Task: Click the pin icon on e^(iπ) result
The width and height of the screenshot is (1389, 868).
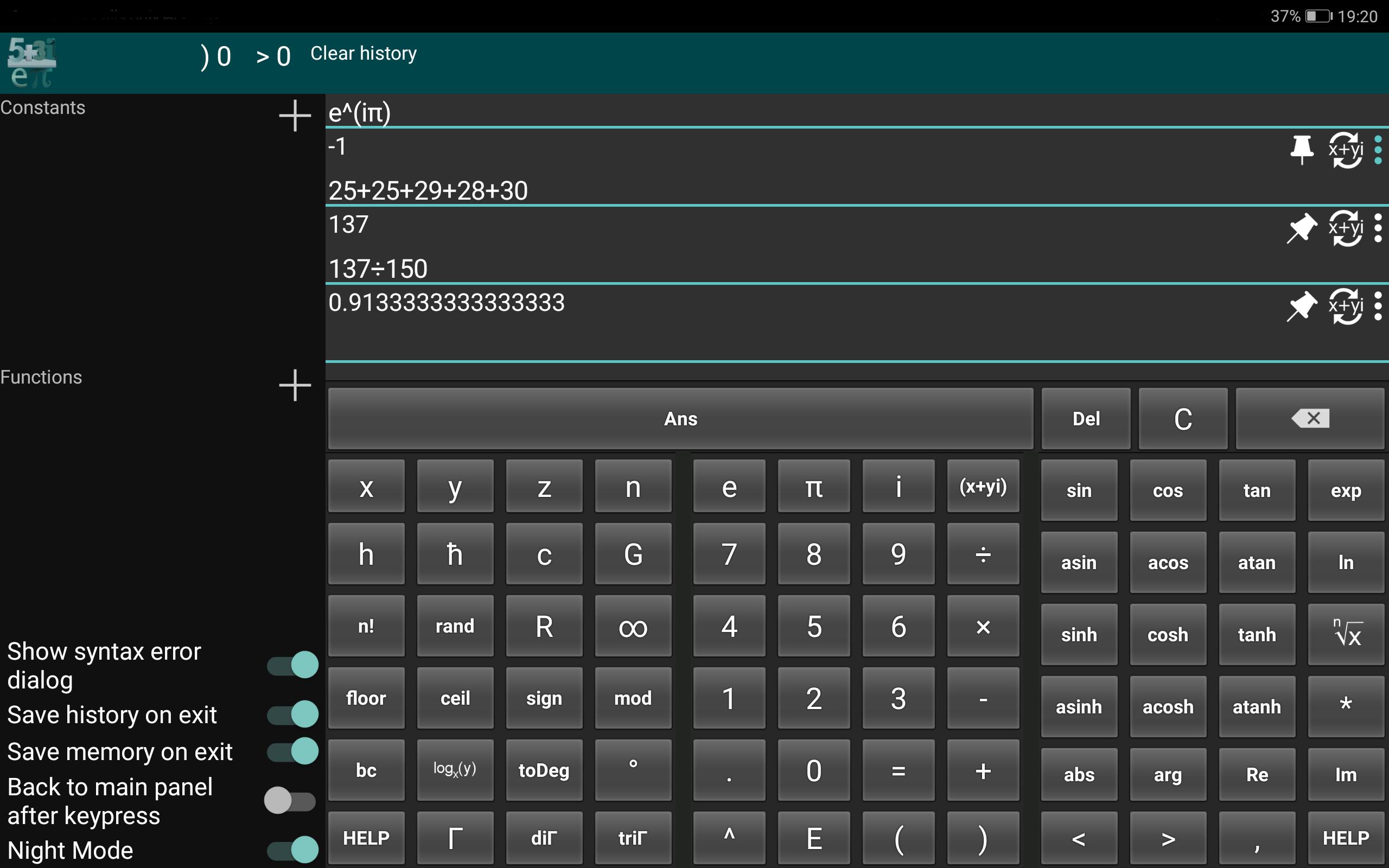Action: pyautogui.click(x=1300, y=149)
